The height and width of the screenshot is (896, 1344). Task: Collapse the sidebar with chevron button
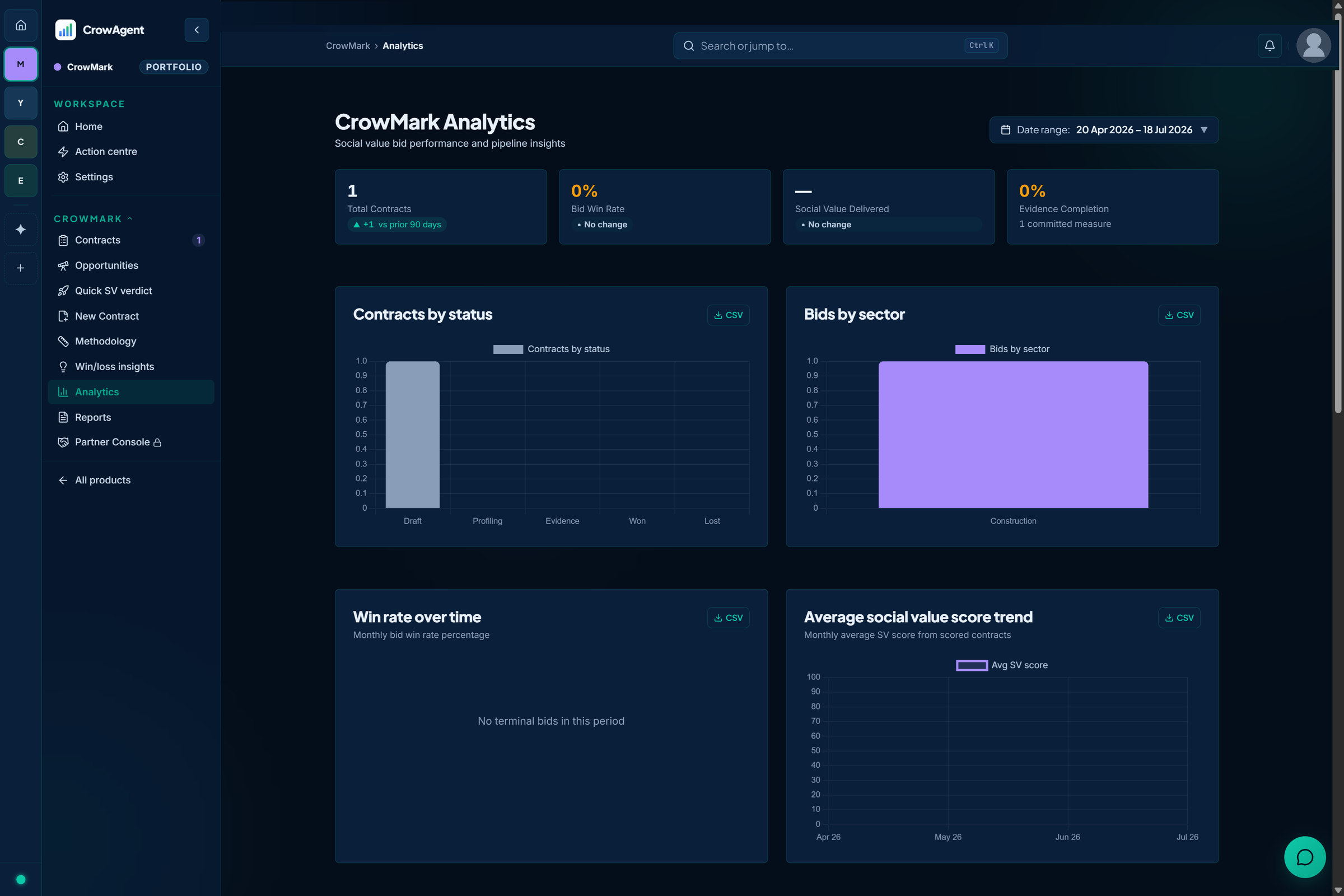pos(197,30)
